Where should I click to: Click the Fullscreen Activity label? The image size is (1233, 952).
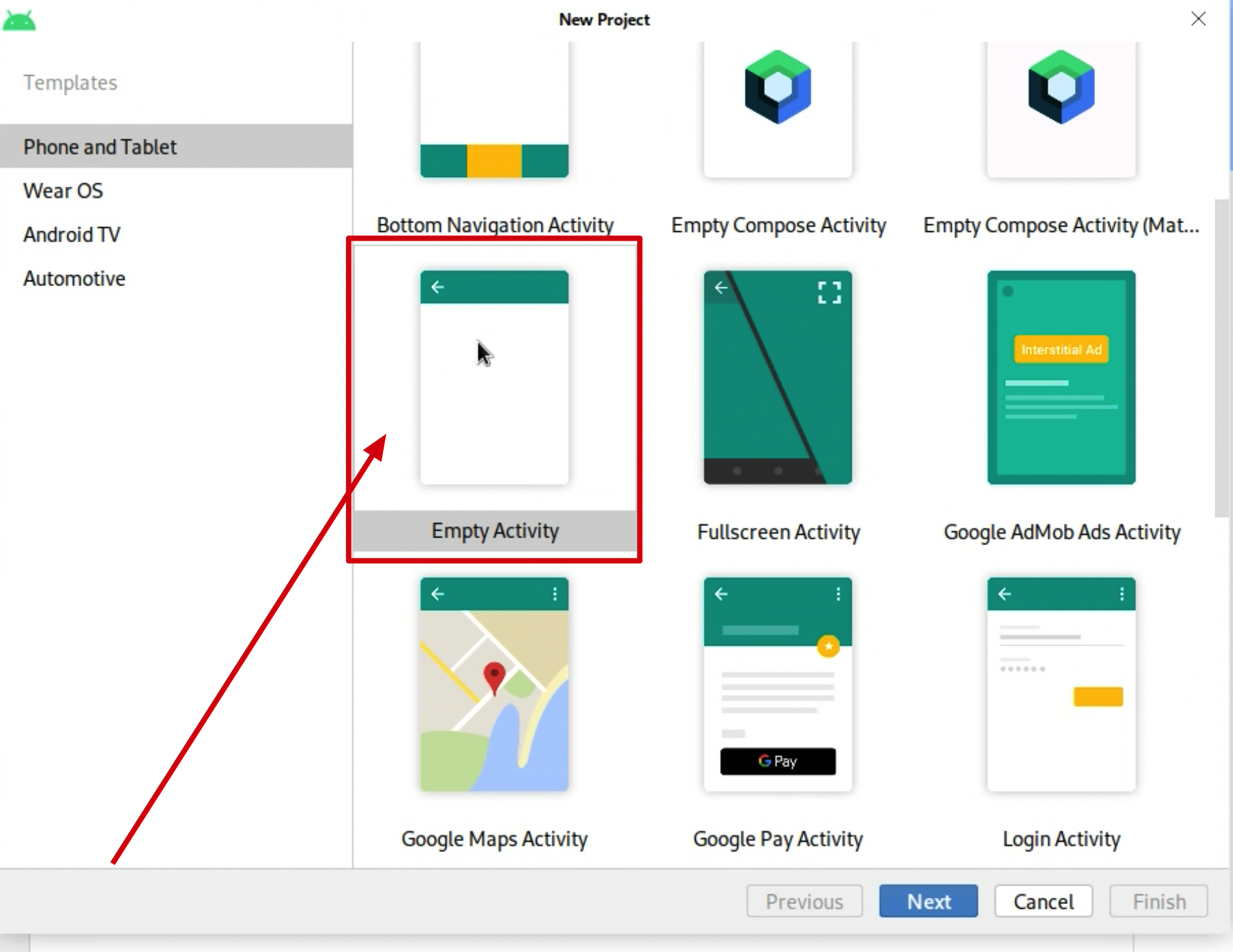pos(778,532)
